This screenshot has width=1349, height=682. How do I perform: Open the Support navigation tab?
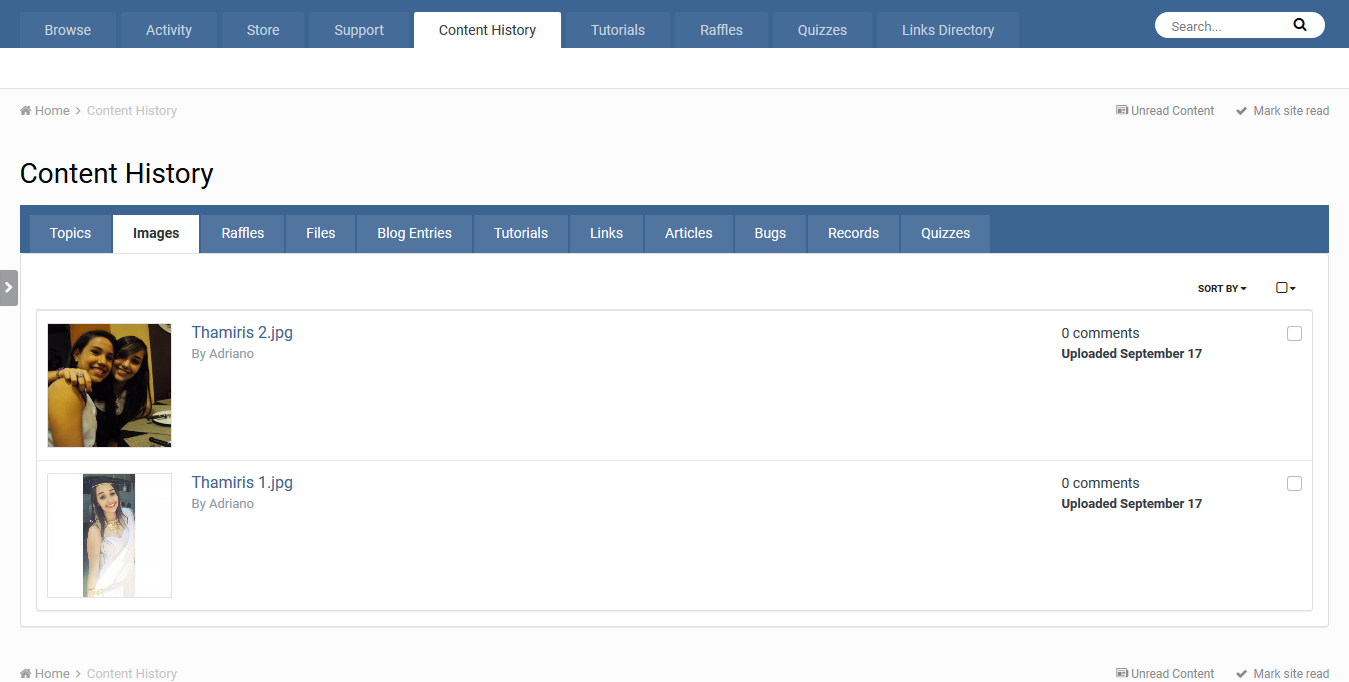(359, 30)
